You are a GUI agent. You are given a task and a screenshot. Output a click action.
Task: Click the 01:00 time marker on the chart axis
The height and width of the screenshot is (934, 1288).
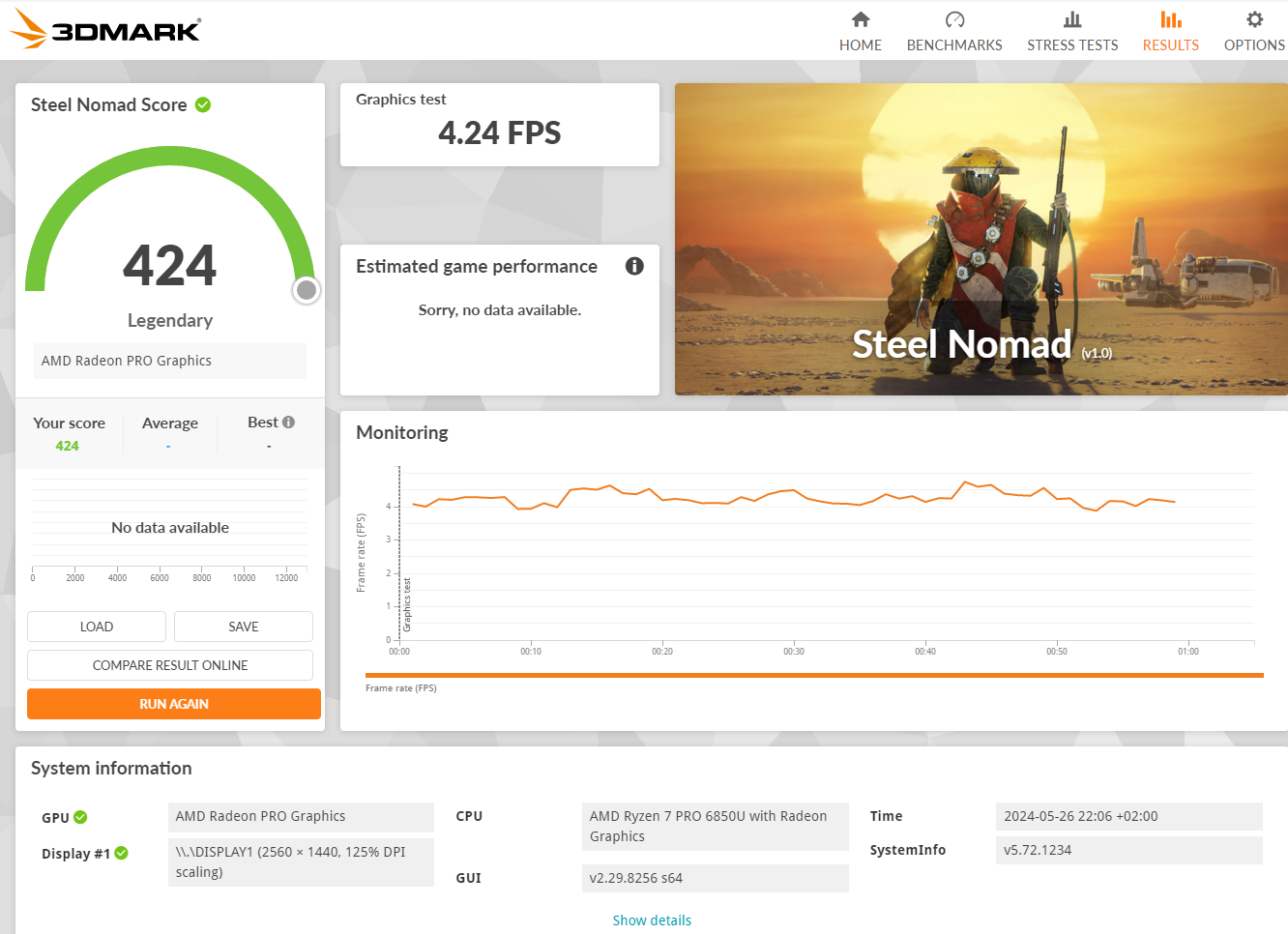click(x=1188, y=652)
